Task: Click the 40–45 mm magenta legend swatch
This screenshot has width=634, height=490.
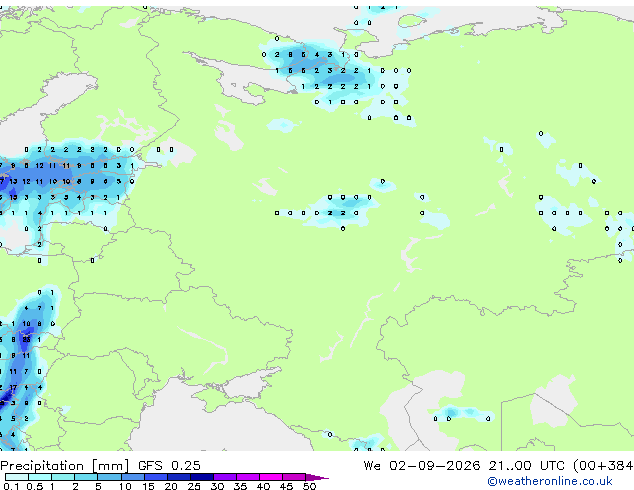Action: (x=271, y=477)
